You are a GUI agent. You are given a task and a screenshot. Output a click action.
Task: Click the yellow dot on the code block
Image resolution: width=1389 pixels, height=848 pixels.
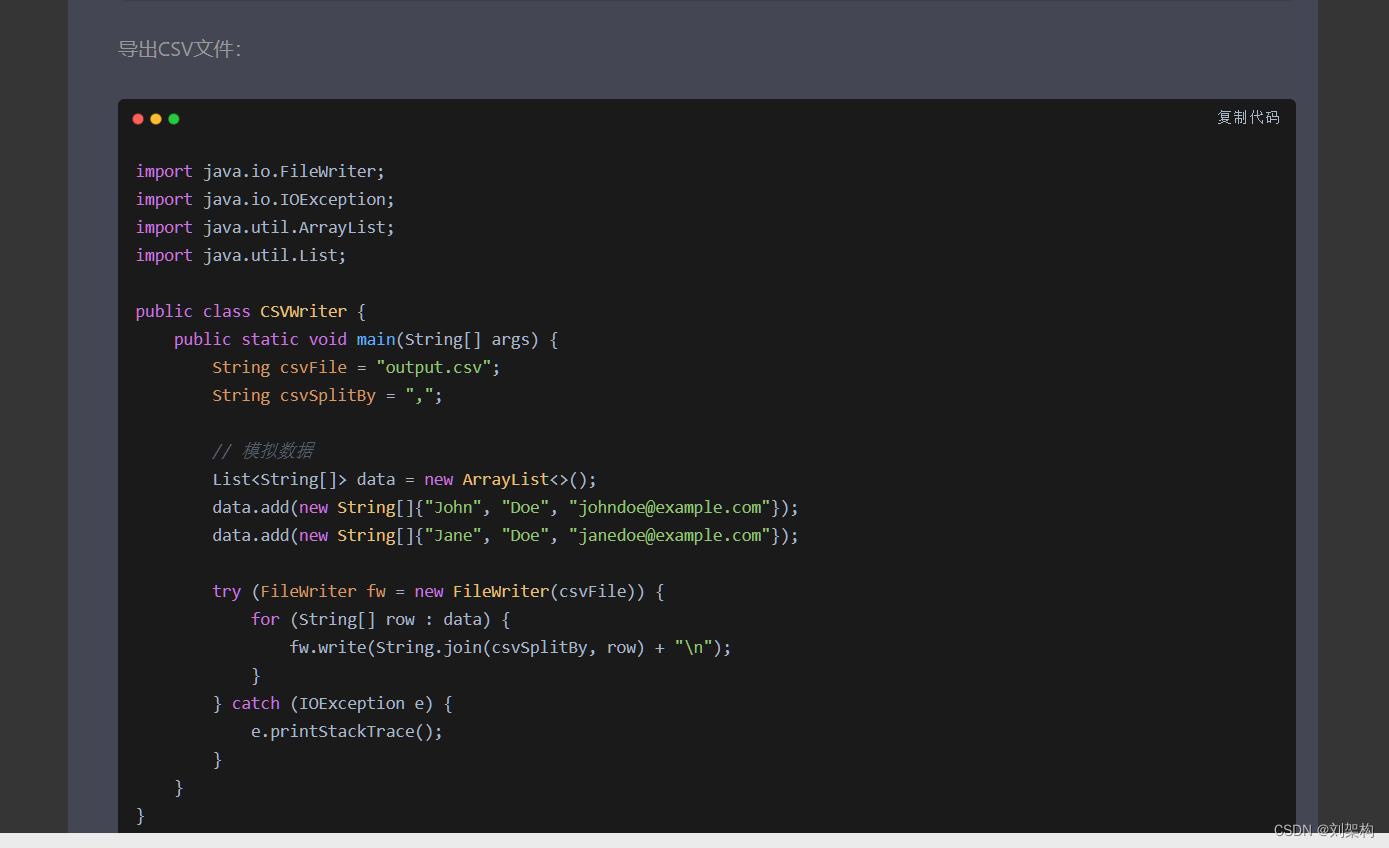[156, 119]
